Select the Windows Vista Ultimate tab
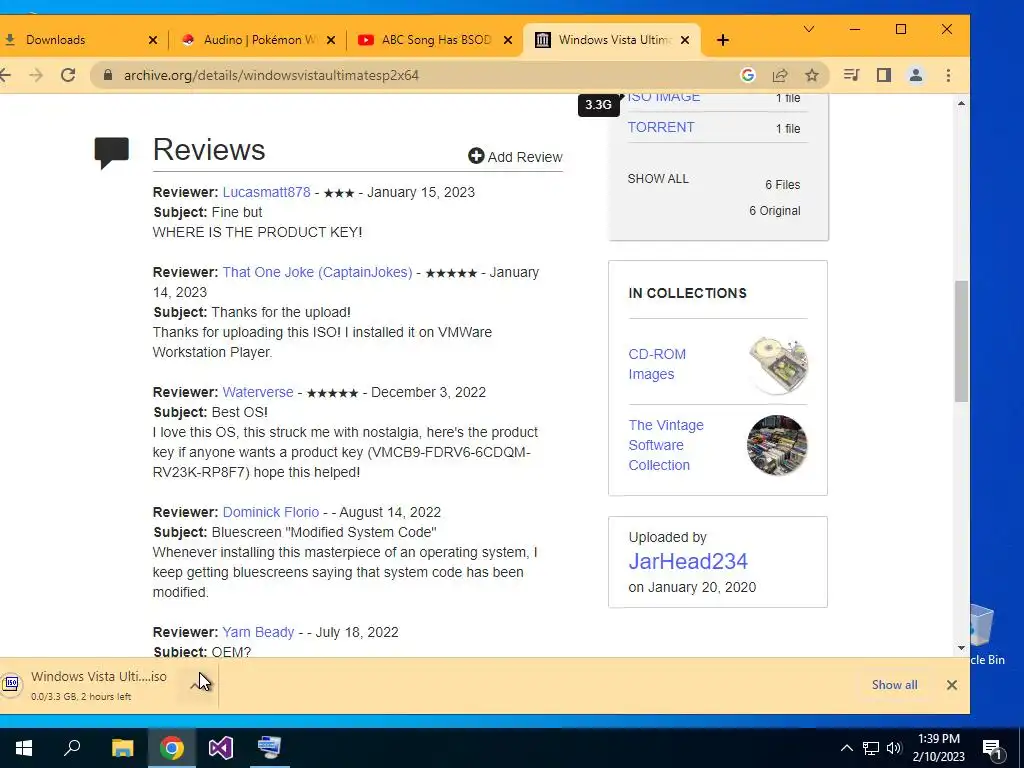This screenshot has width=1024, height=768. click(611, 40)
